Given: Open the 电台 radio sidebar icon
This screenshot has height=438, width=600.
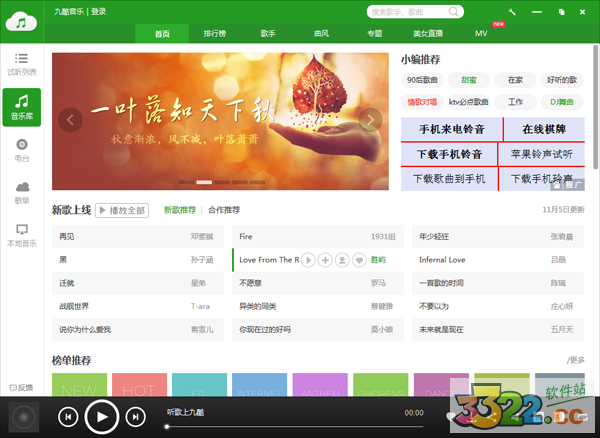Looking at the screenshot, I should tap(22, 150).
